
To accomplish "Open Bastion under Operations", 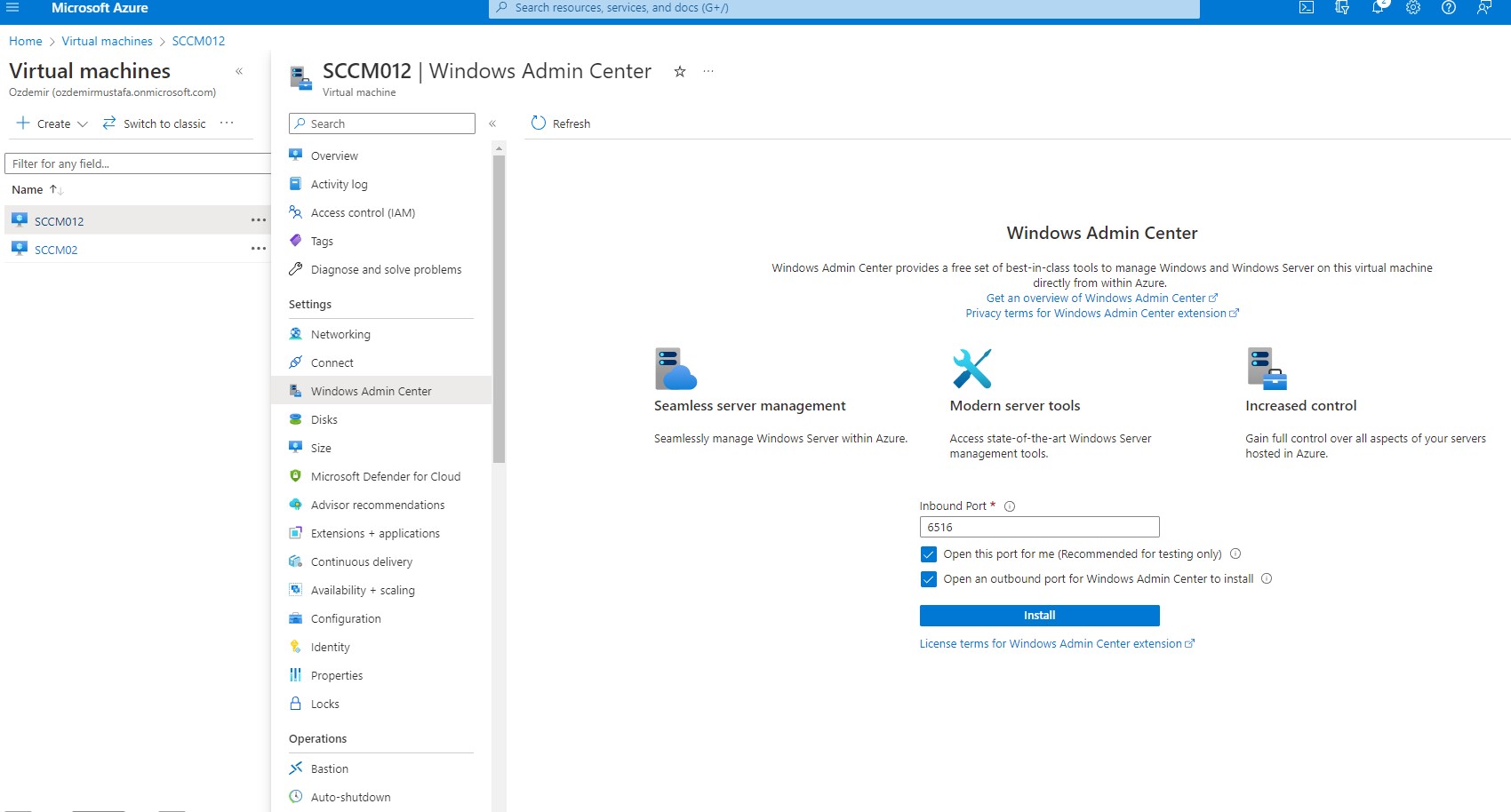I will pyautogui.click(x=330, y=768).
